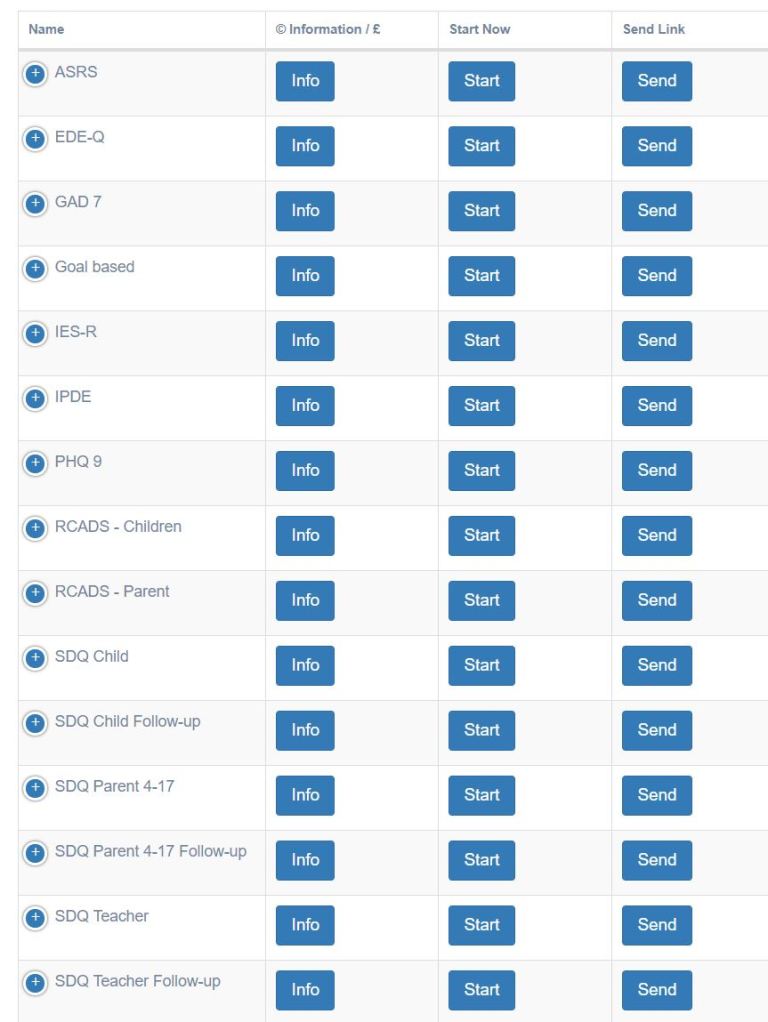The width and height of the screenshot is (768, 1022).
Task: Send link for GAD 7
Action: (x=656, y=211)
